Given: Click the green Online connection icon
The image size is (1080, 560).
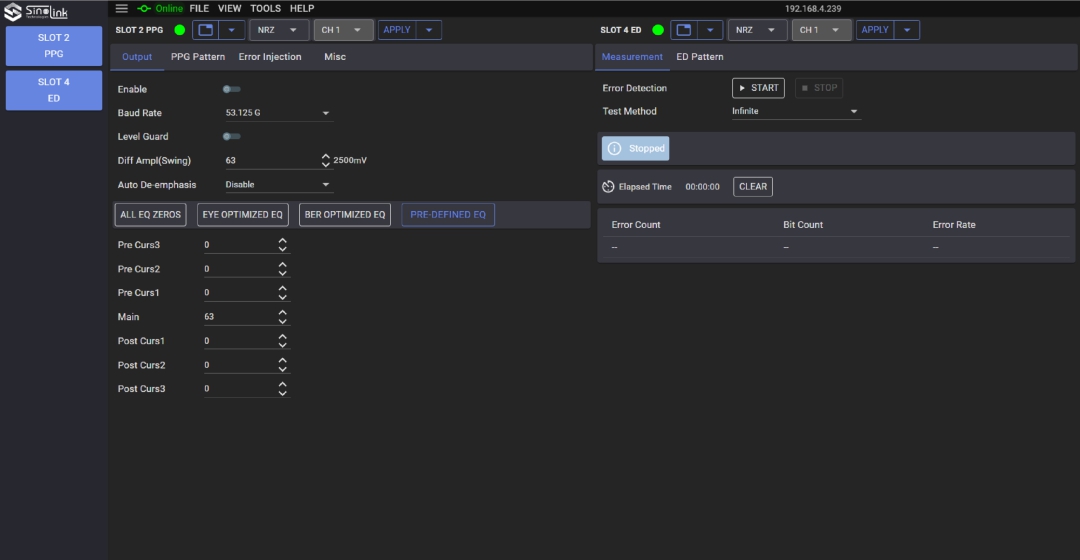Looking at the screenshot, I should click(x=144, y=8).
